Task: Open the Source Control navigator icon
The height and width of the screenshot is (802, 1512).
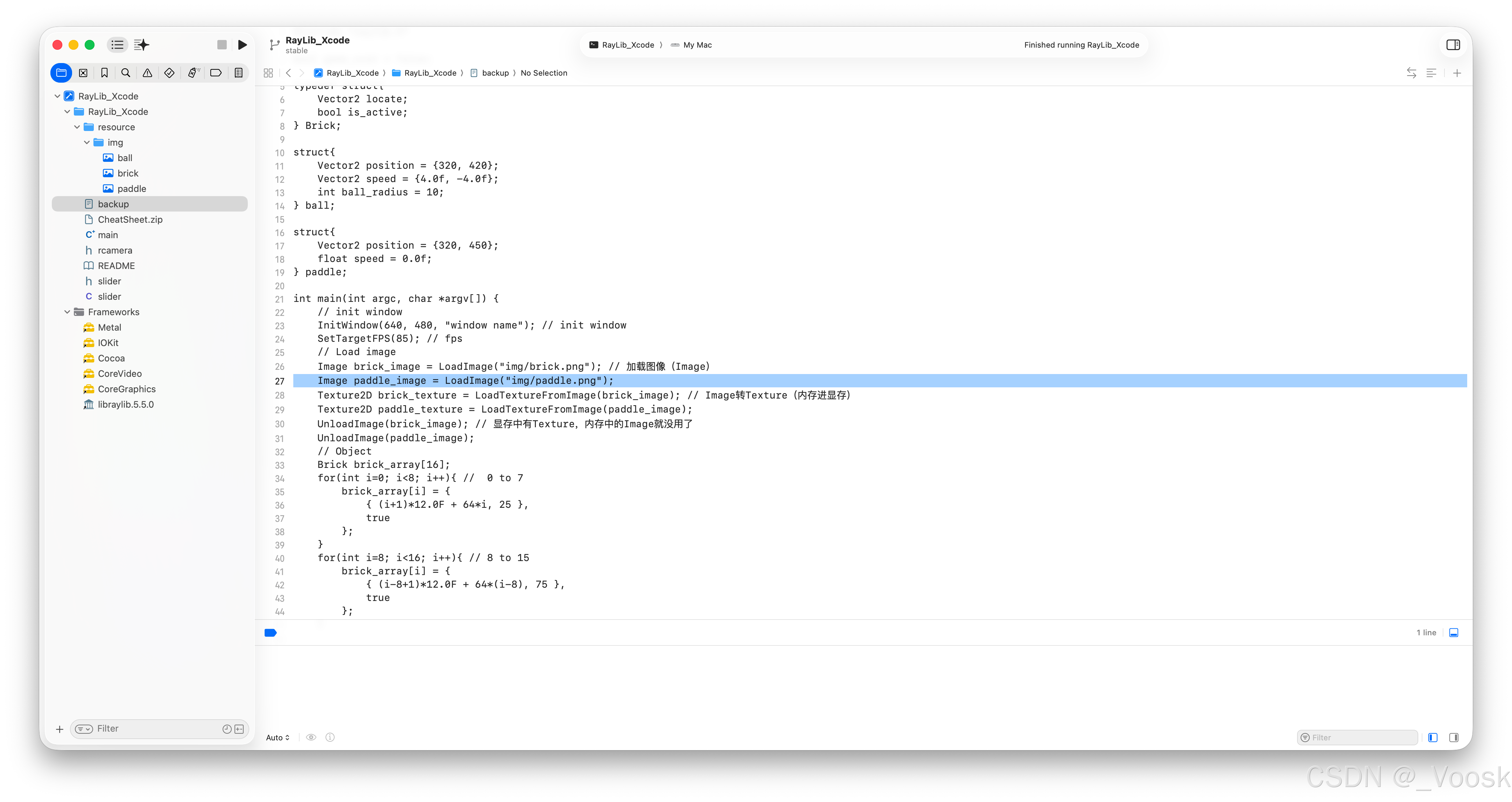Action: coord(83,73)
